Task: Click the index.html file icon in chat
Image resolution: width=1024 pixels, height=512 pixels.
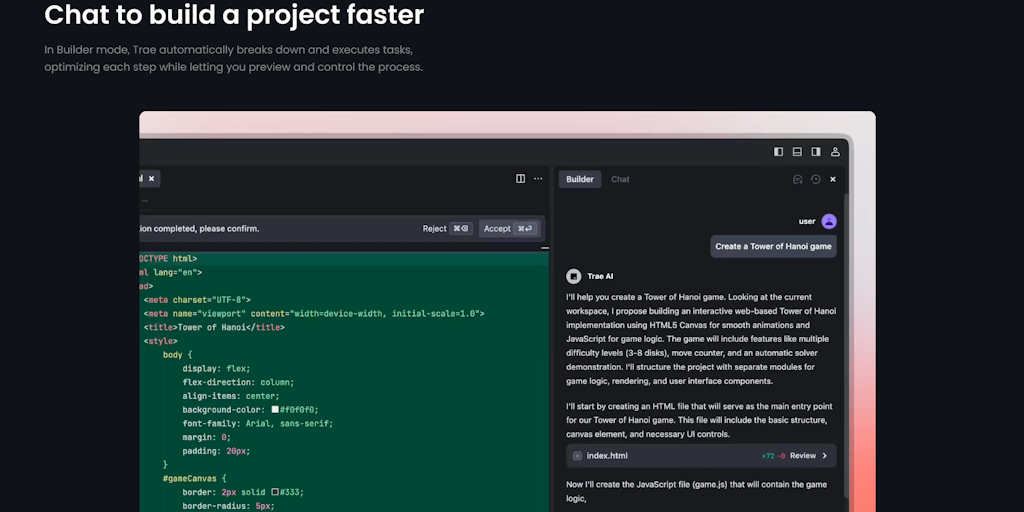Action: click(577, 456)
